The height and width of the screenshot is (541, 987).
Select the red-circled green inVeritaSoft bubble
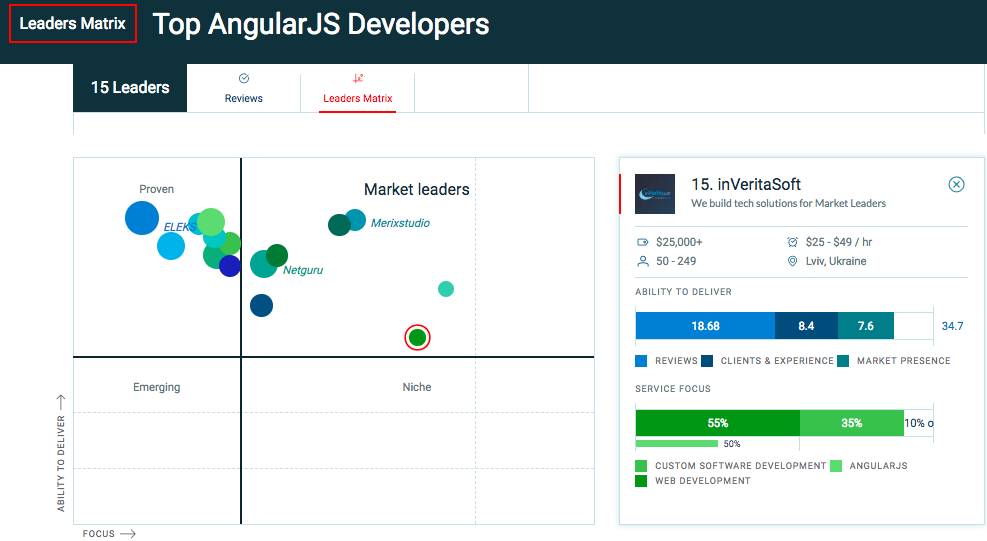click(417, 338)
